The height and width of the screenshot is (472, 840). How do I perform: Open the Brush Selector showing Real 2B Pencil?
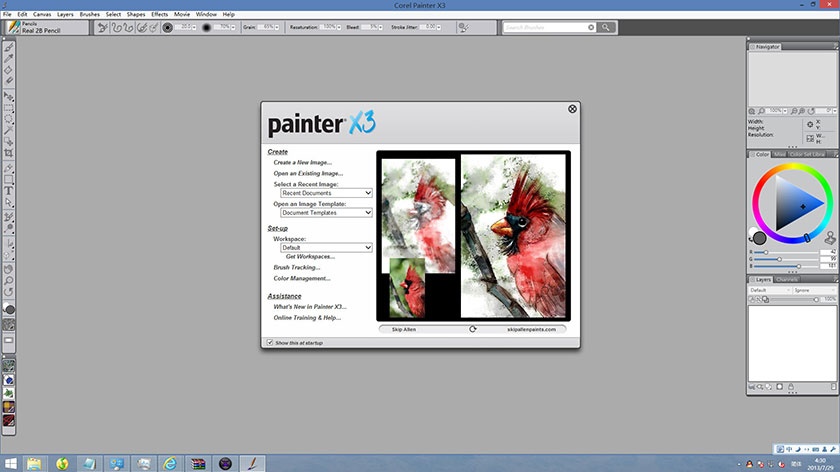pyautogui.click(x=46, y=27)
